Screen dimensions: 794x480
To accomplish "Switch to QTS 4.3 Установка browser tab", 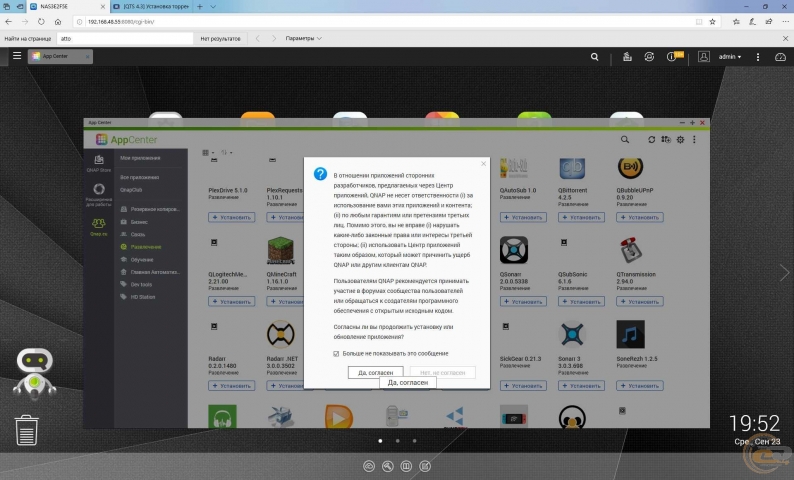I will point(151,7).
